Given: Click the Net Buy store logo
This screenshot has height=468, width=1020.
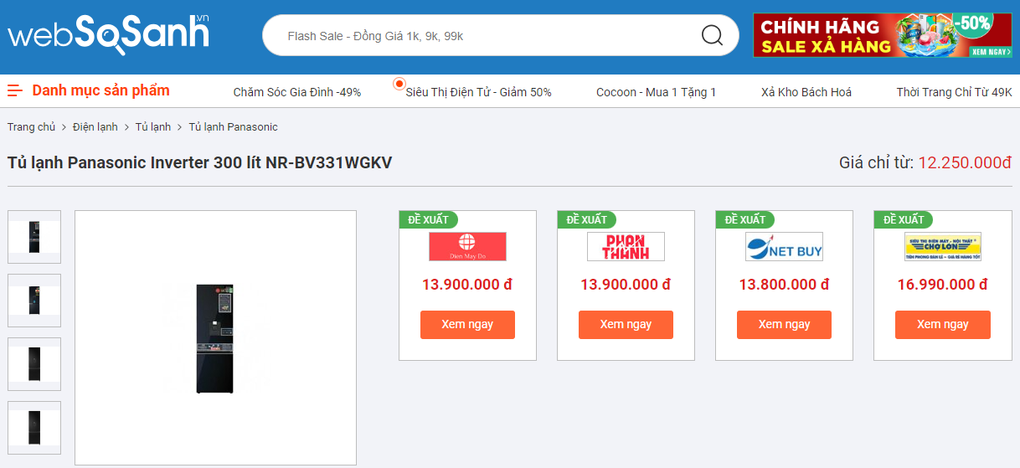Looking at the screenshot, I should [x=784, y=247].
